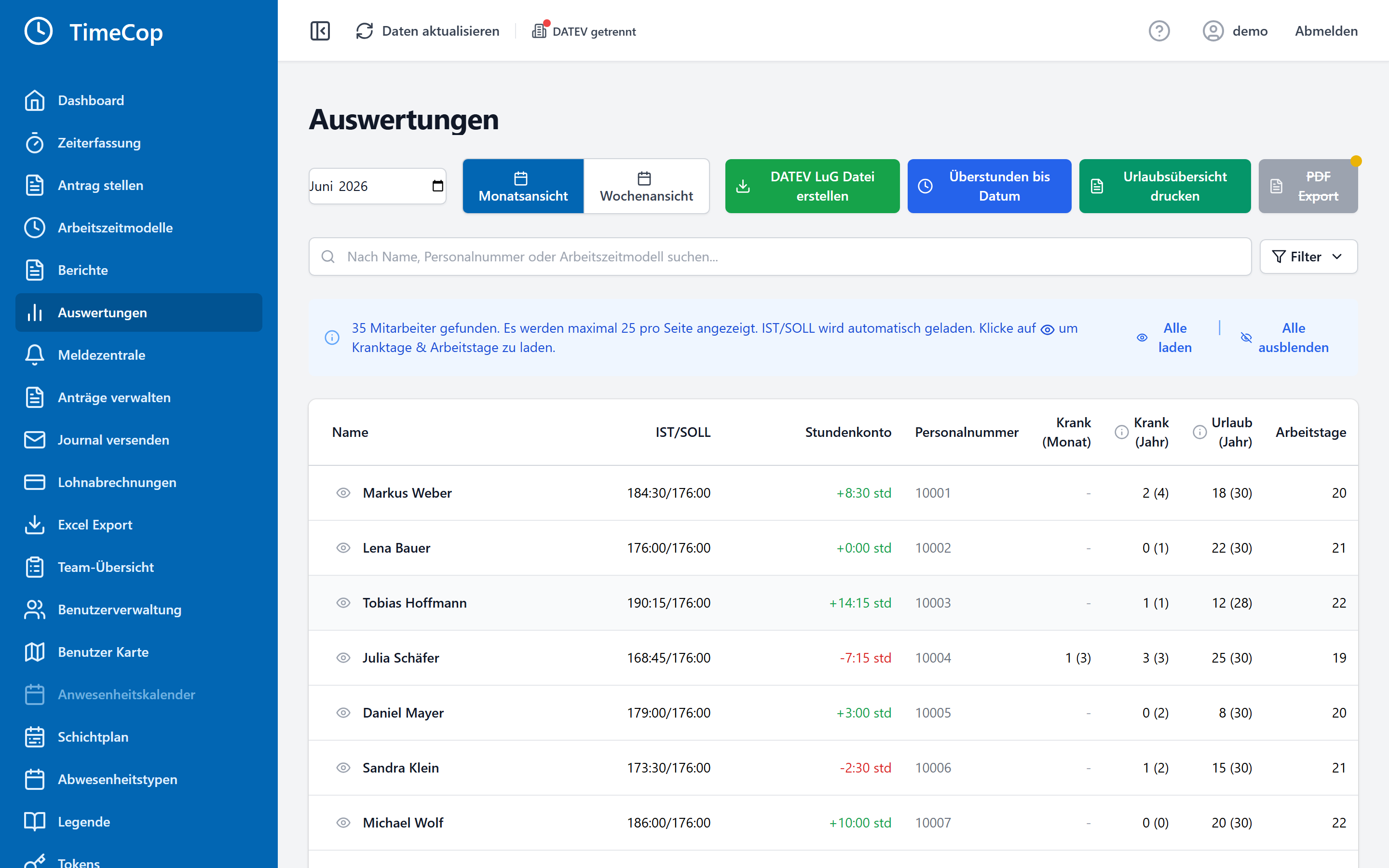
Task: Toggle details eye for Lena Bauer
Action: pyautogui.click(x=343, y=548)
